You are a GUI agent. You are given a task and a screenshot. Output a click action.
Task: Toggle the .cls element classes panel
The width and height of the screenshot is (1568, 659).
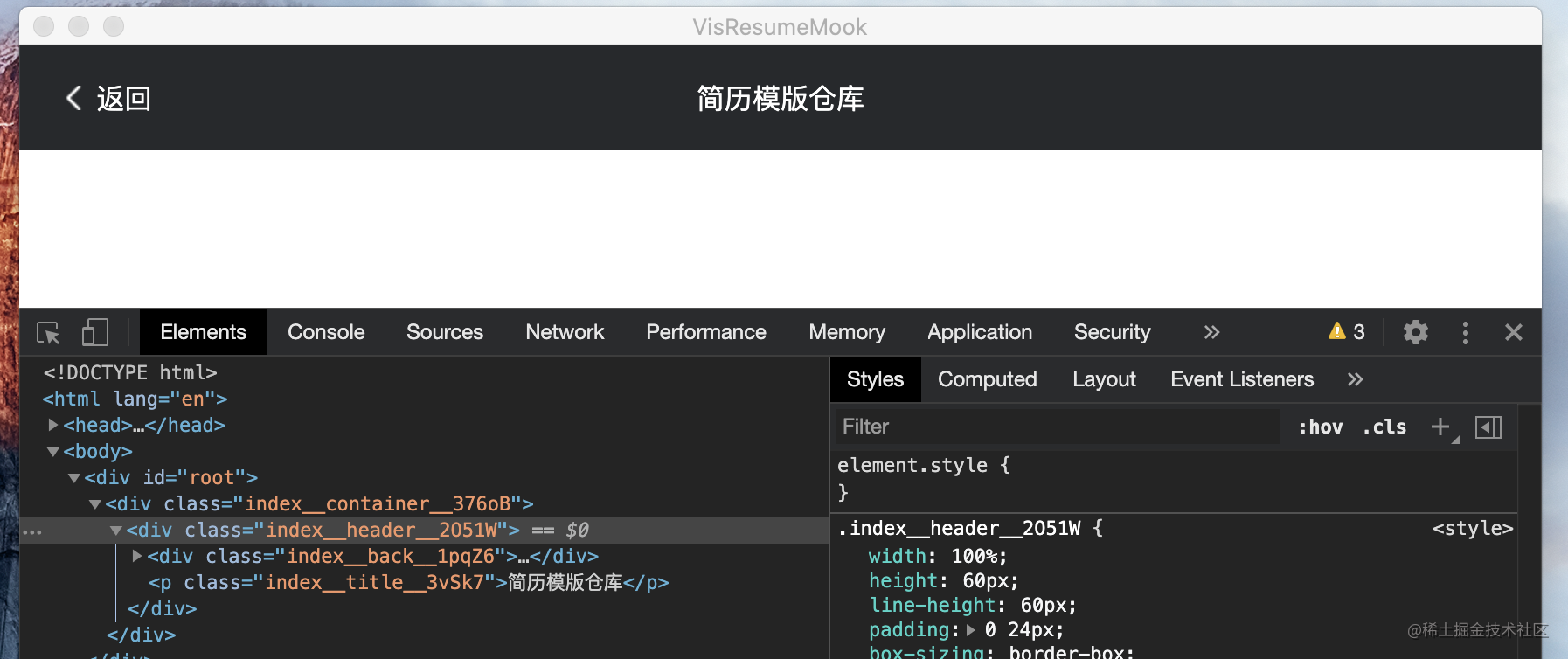1384,427
